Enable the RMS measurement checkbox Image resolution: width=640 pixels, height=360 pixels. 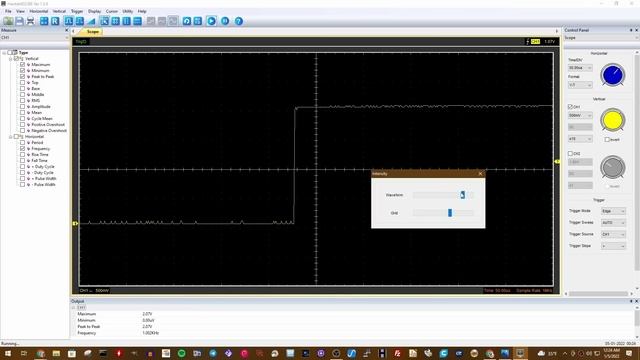[22, 100]
